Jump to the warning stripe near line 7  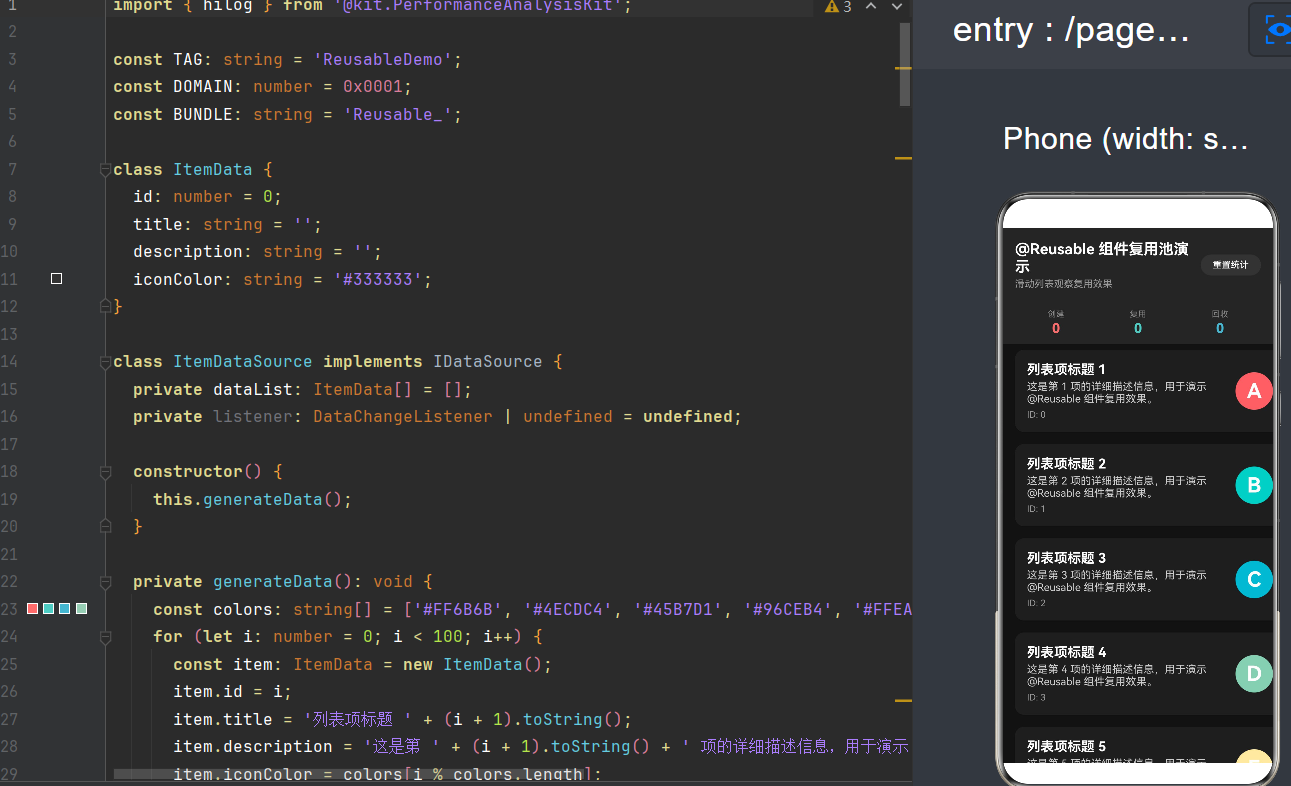903,158
